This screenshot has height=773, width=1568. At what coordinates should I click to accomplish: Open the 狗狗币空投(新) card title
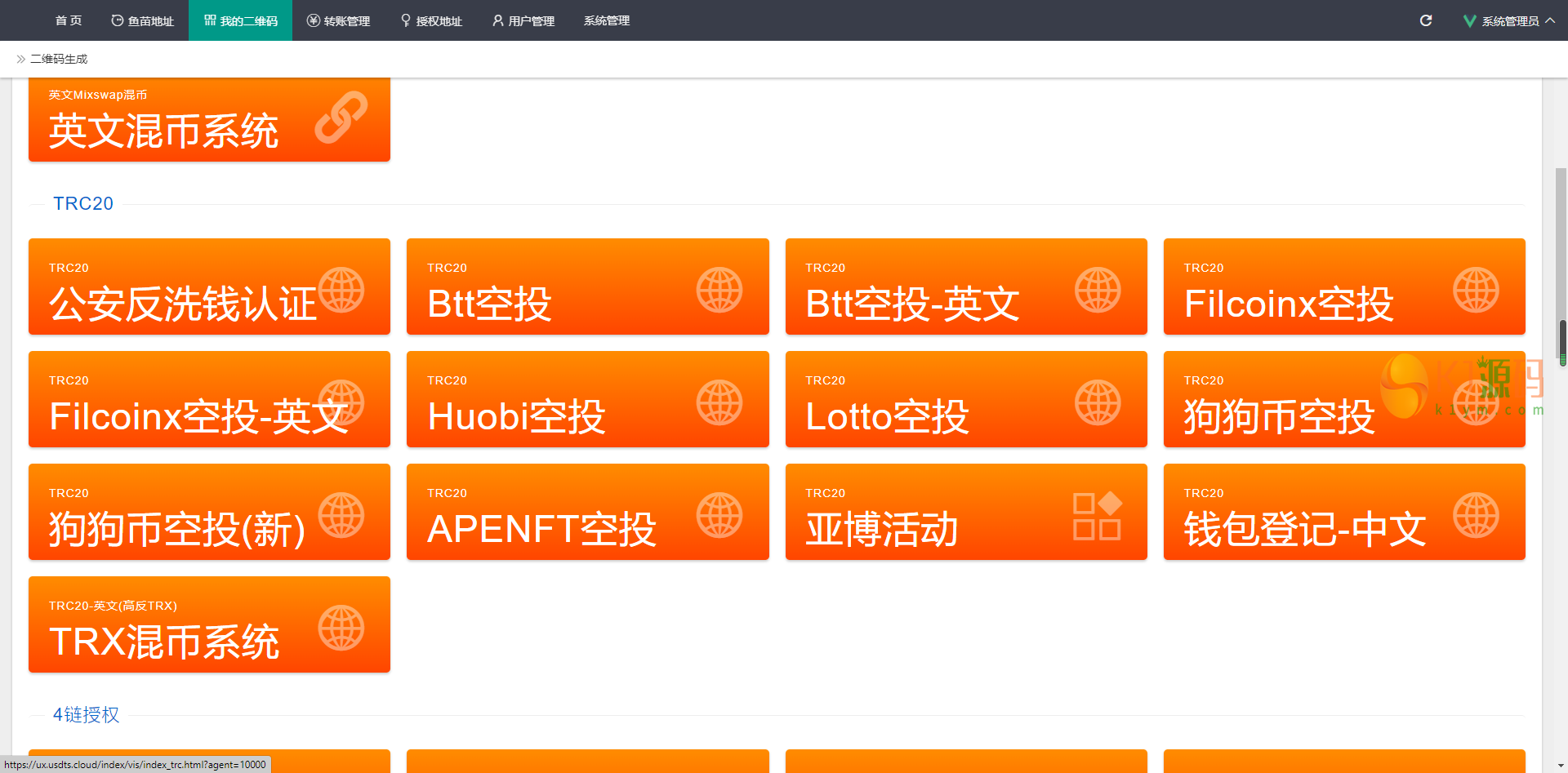[x=177, y=530]
